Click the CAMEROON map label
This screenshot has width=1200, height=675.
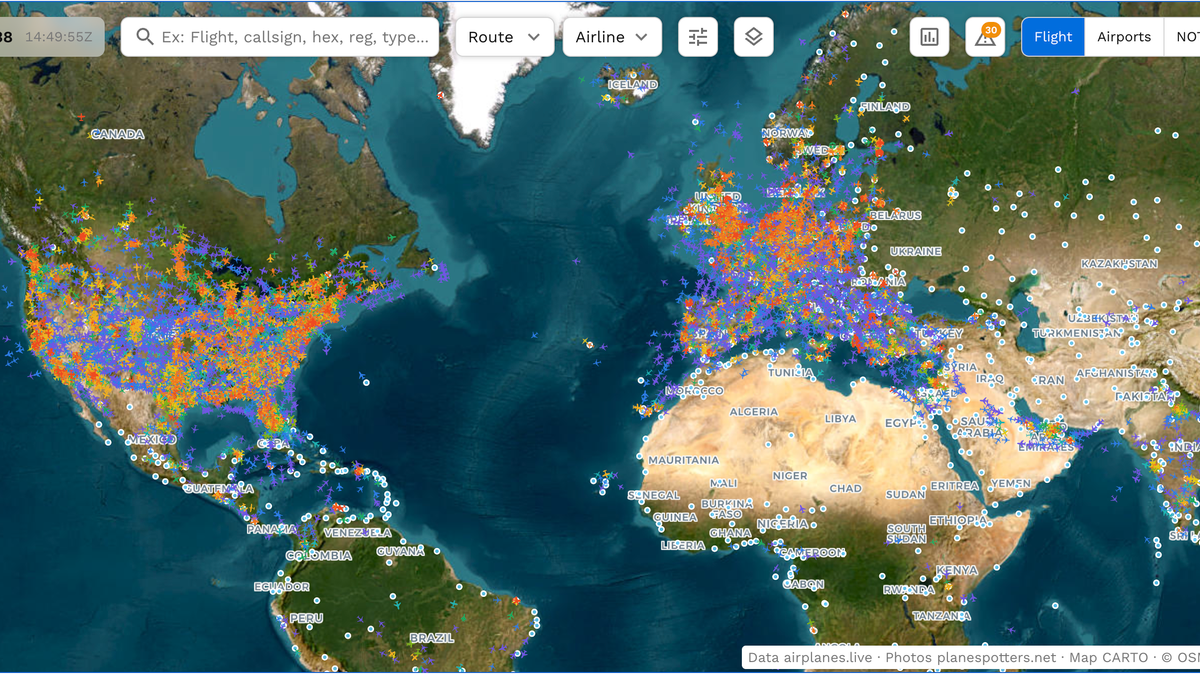point(813,552)
